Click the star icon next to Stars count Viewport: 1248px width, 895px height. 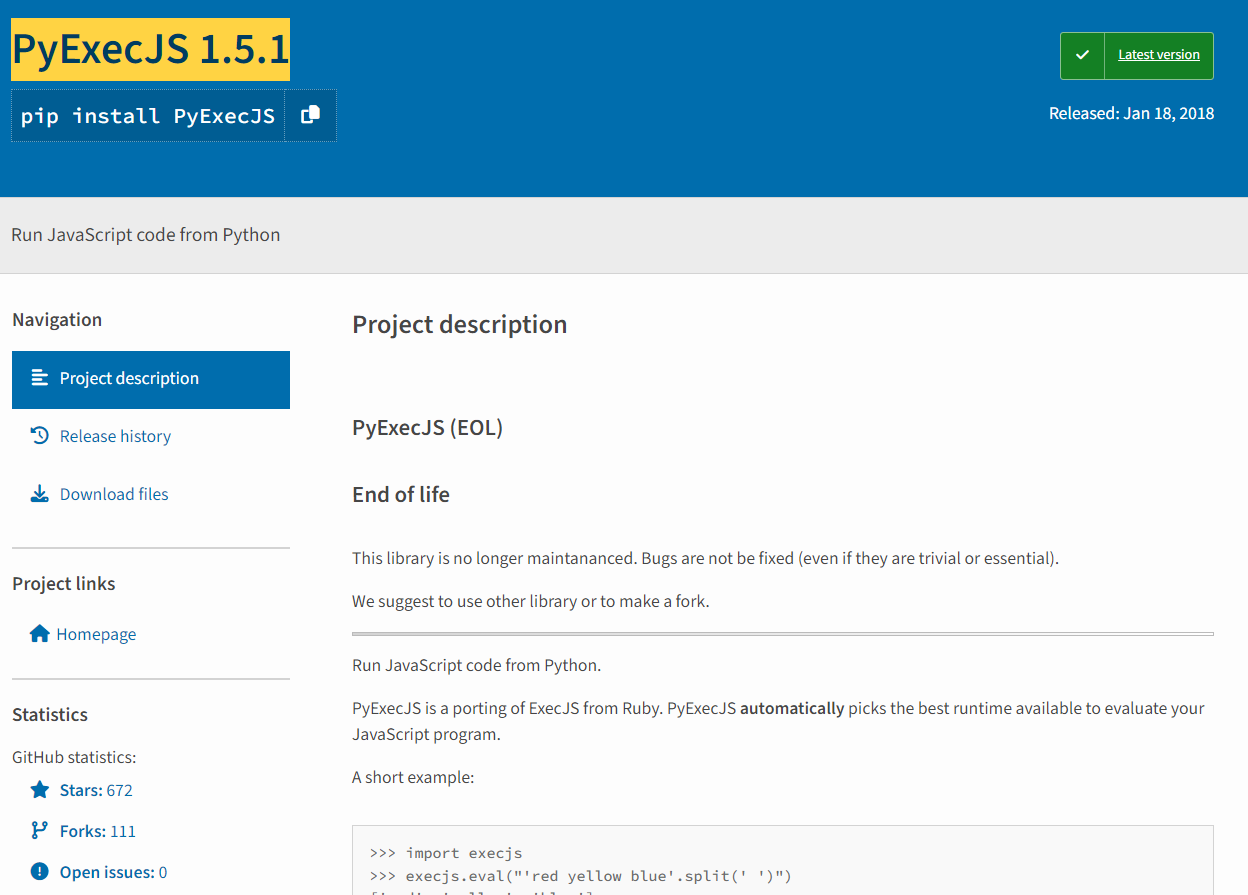click(x=38, y=789)
